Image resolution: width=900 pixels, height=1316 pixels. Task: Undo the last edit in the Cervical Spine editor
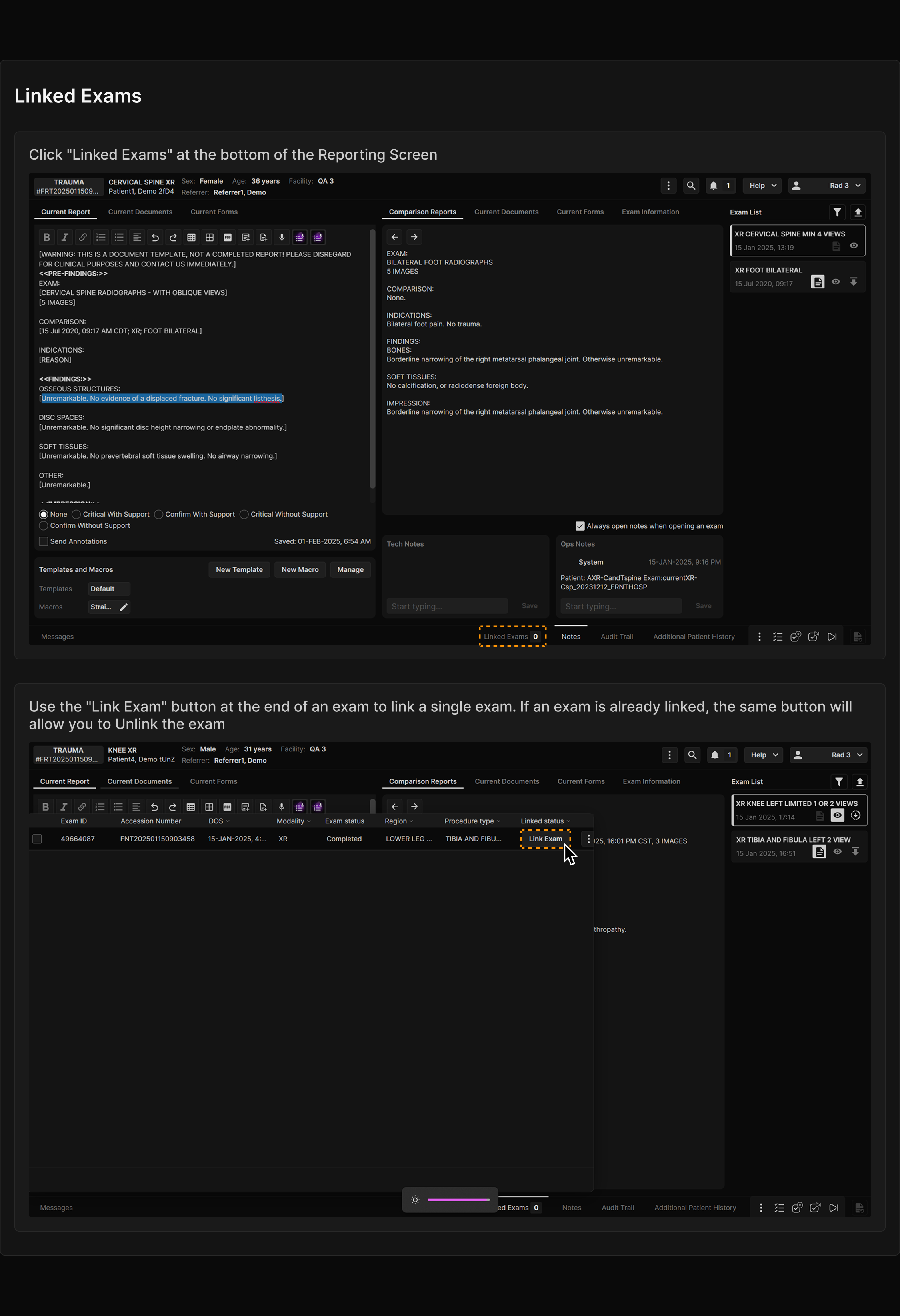(155, 237)
